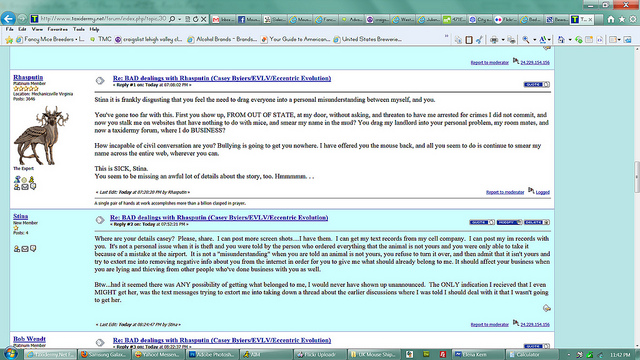
Task: Click Modify button on Stina's reply
Action: pos(509,222)
